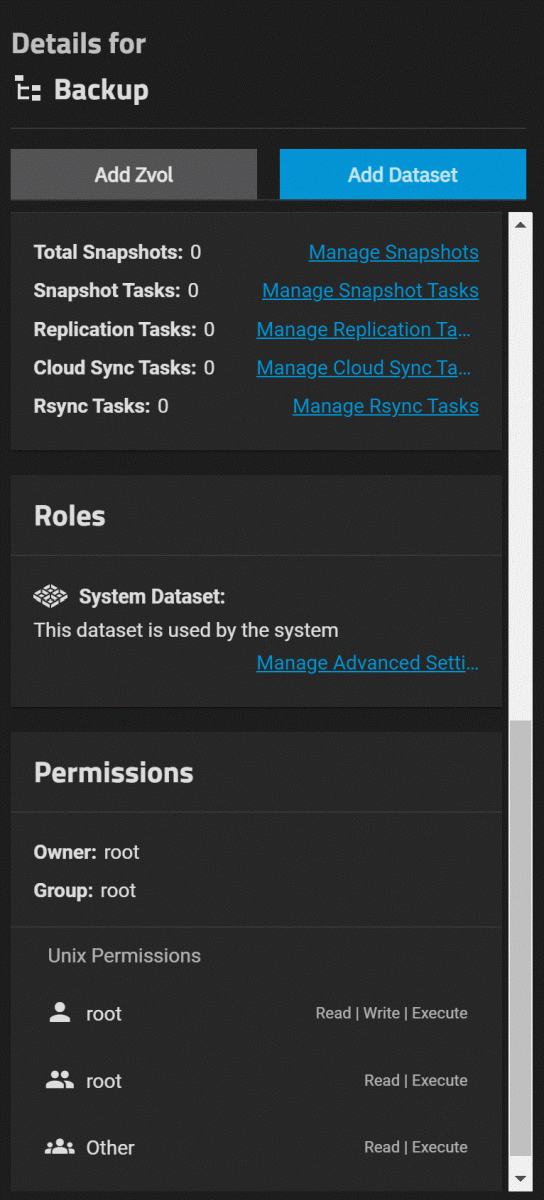This screenshot has width=544, height=1200.
Task: Click the Add Zvol button
Action: coord(134,175)
